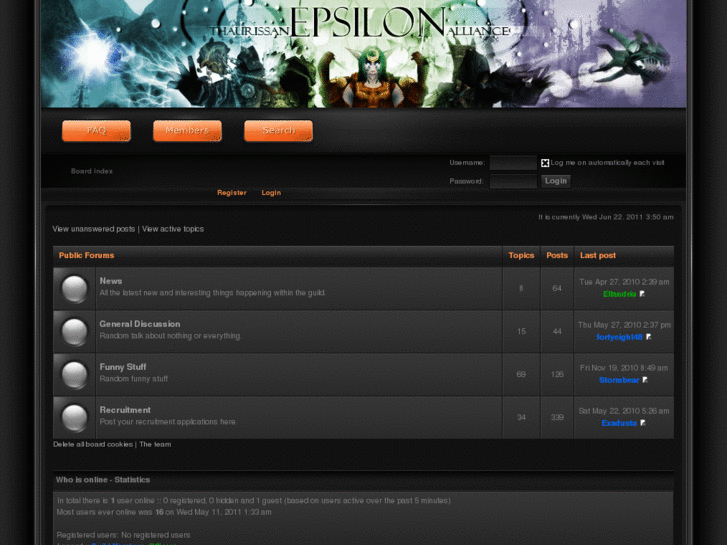
Task: Click the Board index breadcrumb link
Action: coord(92,171)
